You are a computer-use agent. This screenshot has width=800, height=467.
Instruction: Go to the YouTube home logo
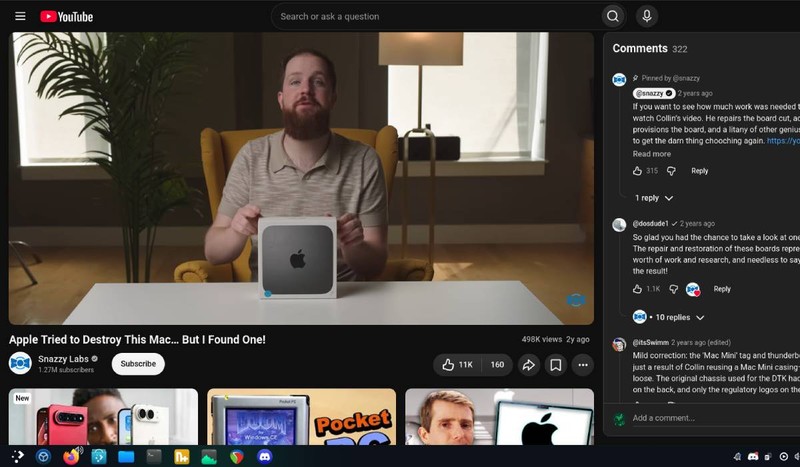[x=67, y=17]
